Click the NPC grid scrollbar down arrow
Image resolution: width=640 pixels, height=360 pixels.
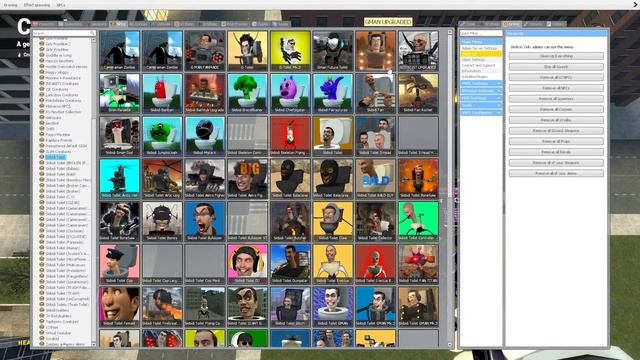click(450, 345)
